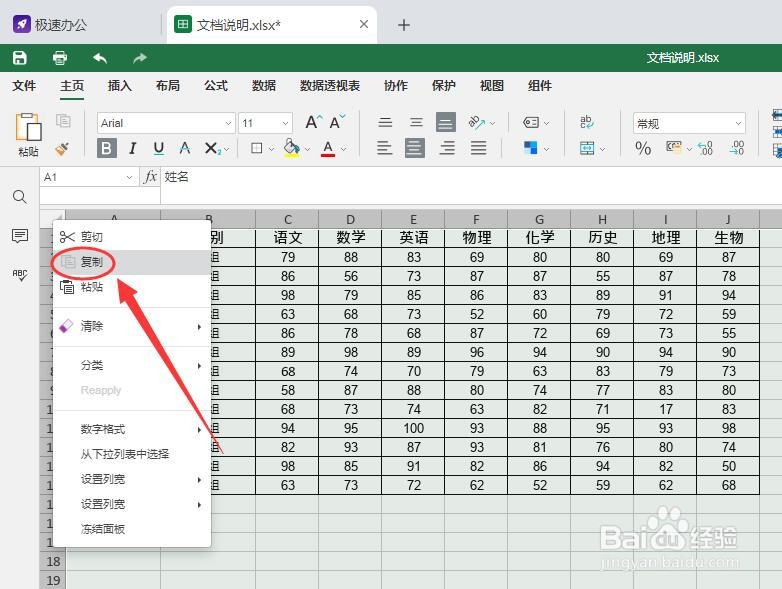Click the 极速办公 home tab
This screenshot has width=782, height=589.
coord(50,24)
